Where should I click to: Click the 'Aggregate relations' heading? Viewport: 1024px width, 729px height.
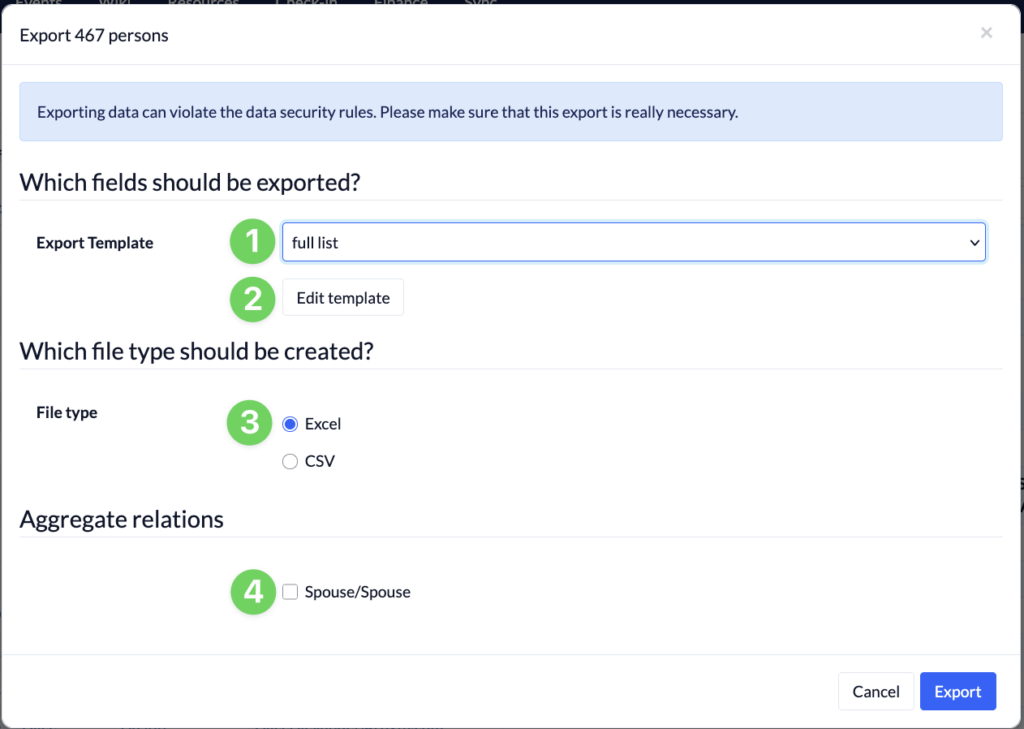tap(121, 519)
